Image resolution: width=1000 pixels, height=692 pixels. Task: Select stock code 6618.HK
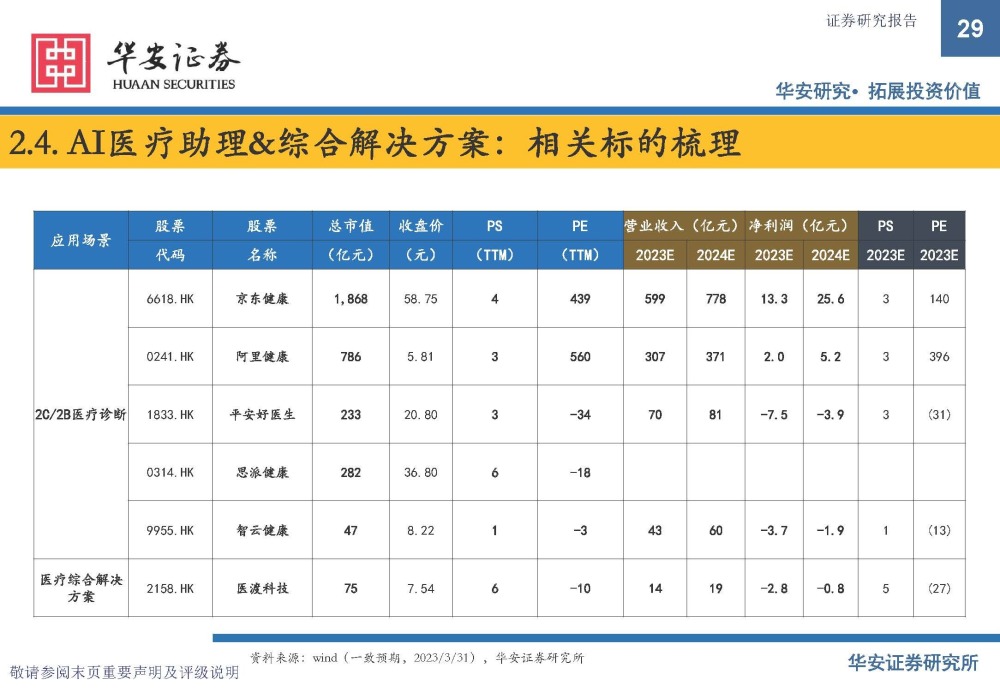point(170,298)
